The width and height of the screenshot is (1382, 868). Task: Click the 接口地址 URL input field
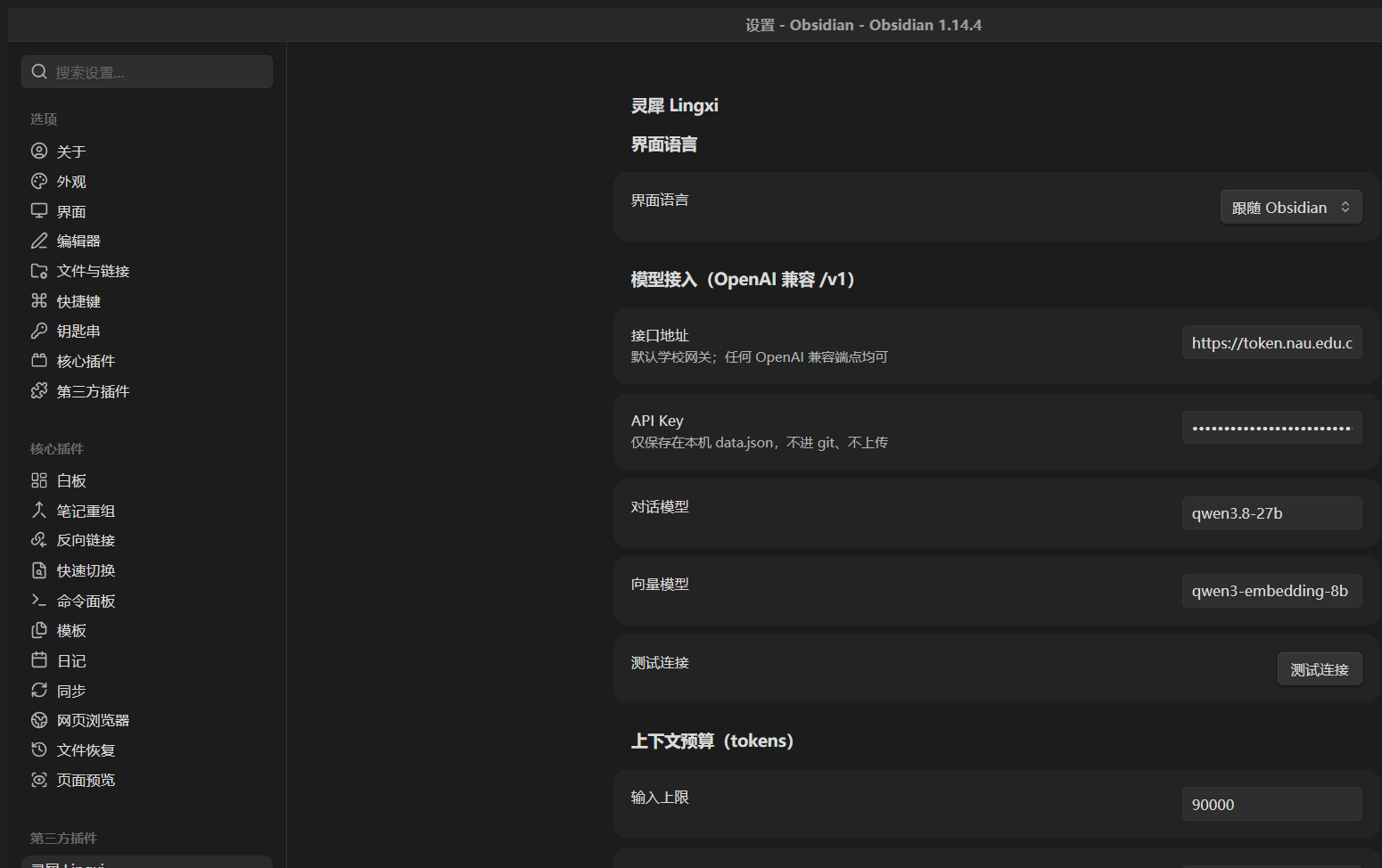pyautogui.click(x=1271, y=342)
